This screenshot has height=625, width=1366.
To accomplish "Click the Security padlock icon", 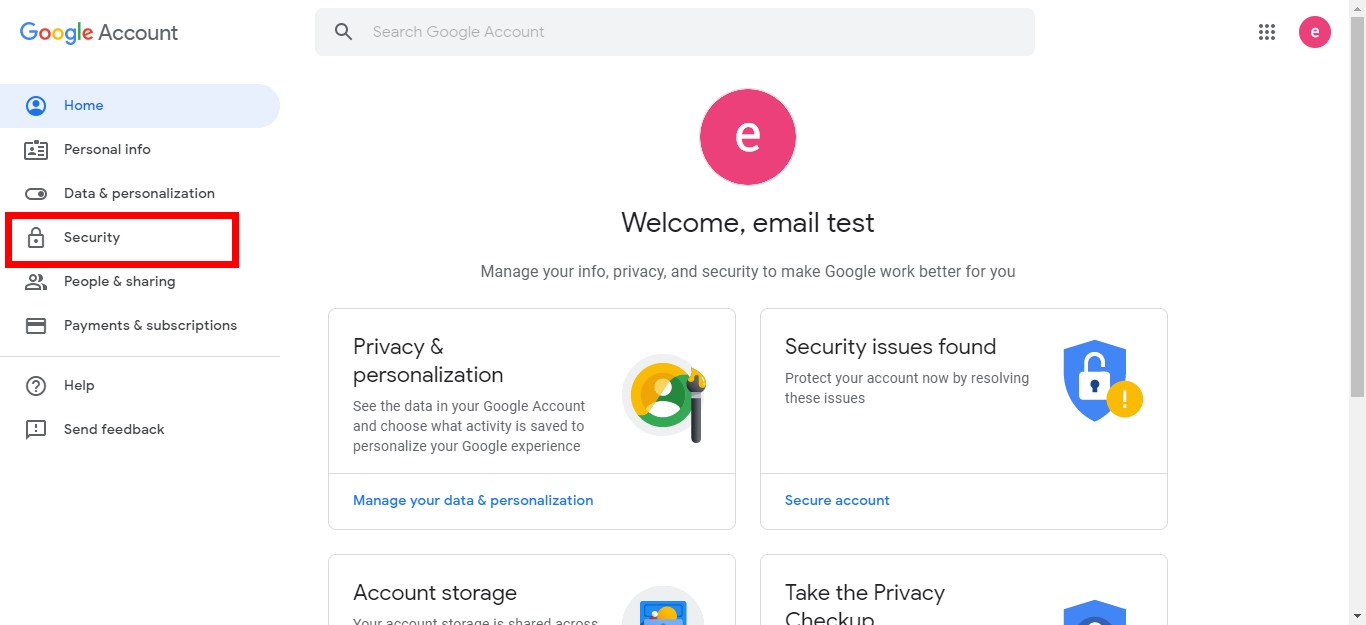I will pyautogui.click(x=36, y=238).
